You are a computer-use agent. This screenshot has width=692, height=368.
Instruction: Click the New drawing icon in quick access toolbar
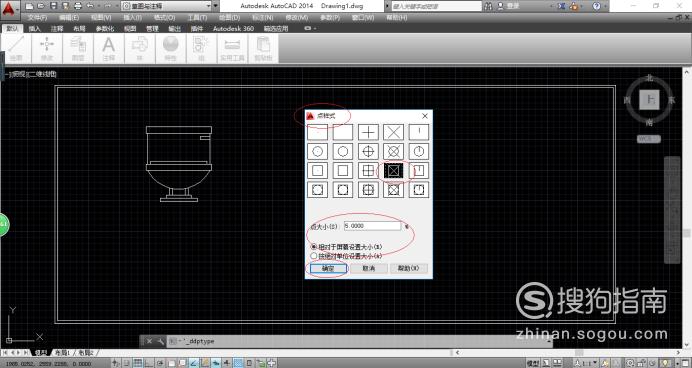[29, 6]
